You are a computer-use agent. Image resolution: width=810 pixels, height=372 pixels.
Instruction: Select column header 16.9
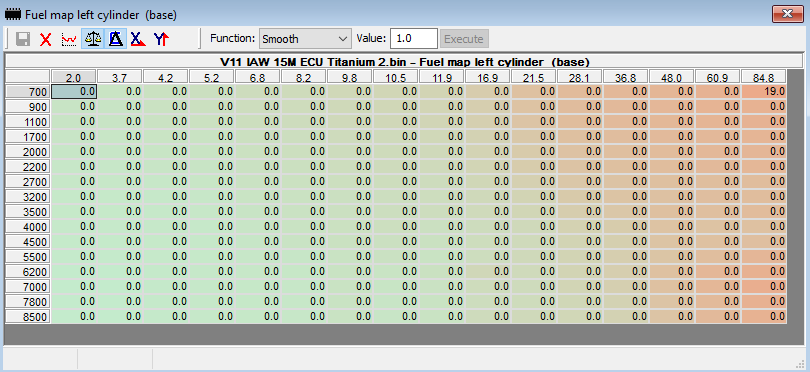(x=487, y=77)
